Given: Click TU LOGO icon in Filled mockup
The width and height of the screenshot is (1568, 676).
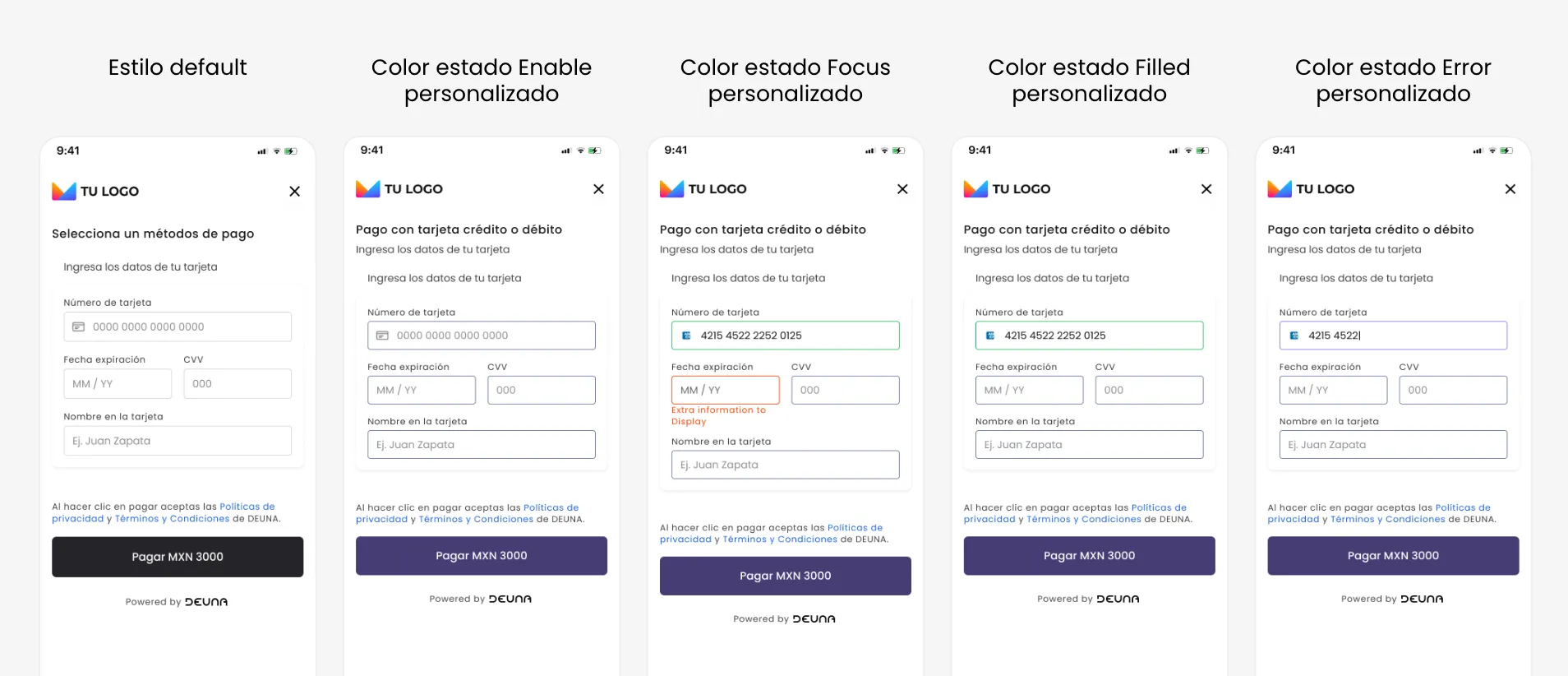Looking at the screenshot, I should click(975, 189).
